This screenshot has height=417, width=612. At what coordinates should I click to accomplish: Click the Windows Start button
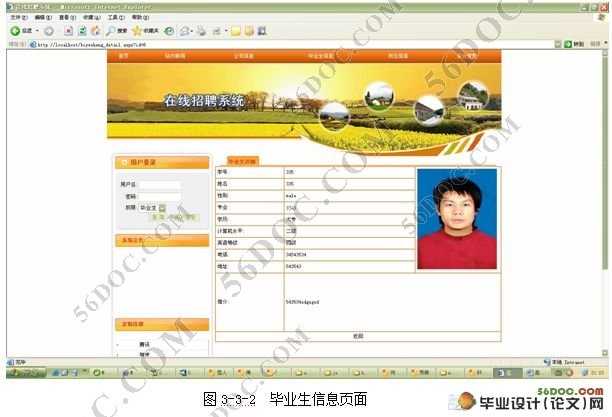24,372
